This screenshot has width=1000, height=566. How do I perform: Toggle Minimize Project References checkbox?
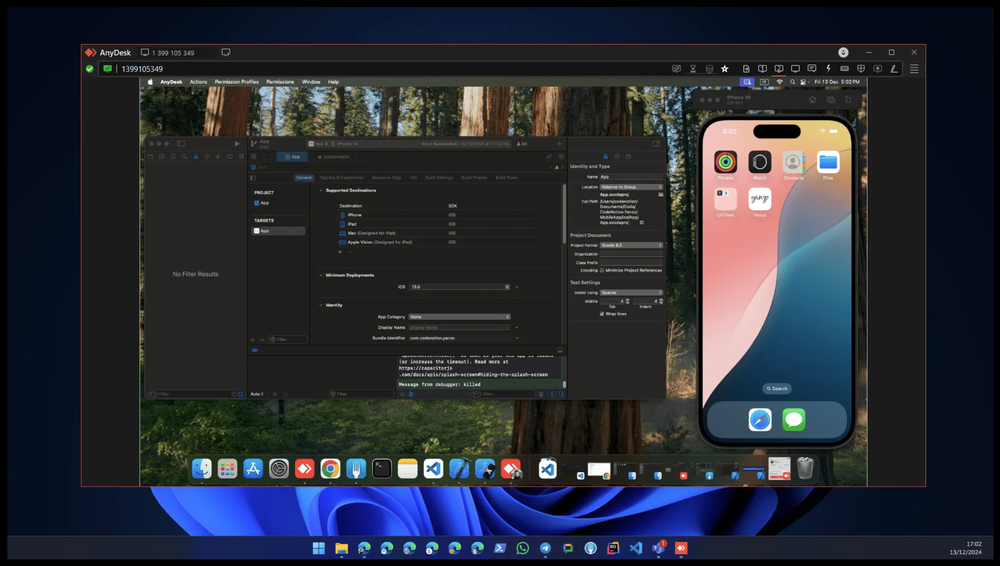602,271
